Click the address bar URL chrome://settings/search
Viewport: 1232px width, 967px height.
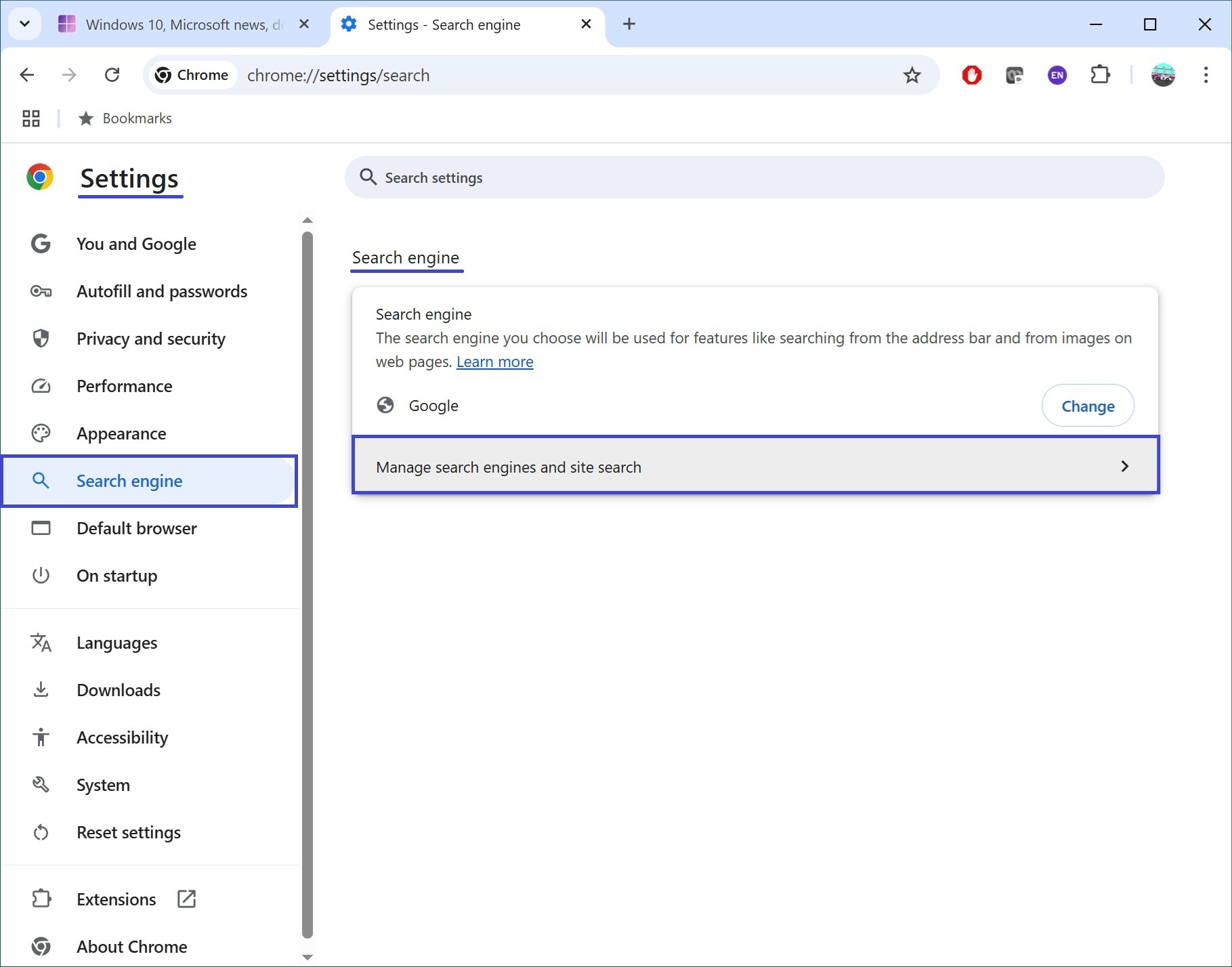(x=338, y=75)
